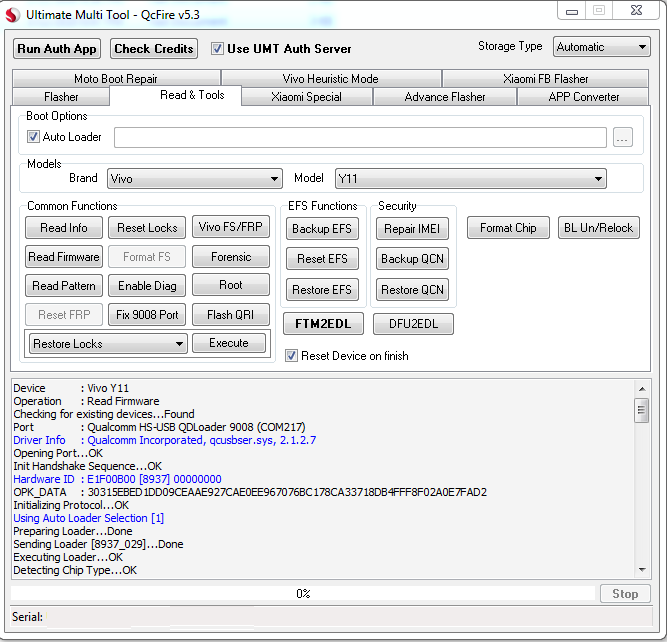Select the Flasher tab
Image resolution: width=667 pixels, height=642 pixels.
(61, 97)
